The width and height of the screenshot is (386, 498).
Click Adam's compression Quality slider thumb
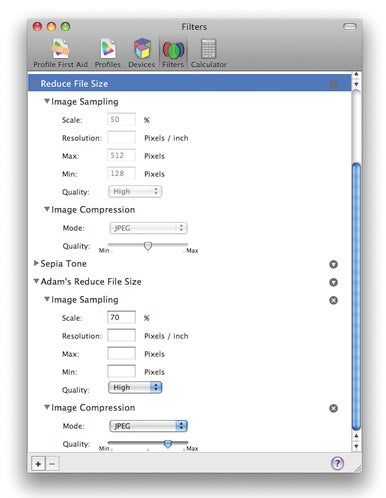click(168, 444)
